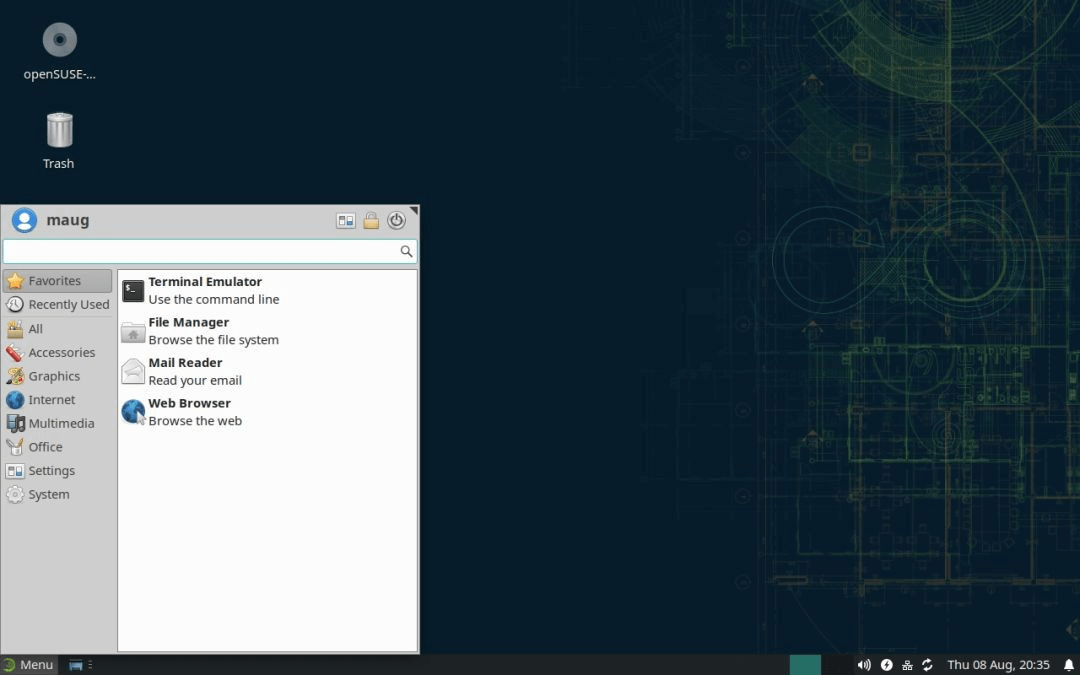Open the network status tray icon
Screen dimensions: 1080x675
click(906, 664)
